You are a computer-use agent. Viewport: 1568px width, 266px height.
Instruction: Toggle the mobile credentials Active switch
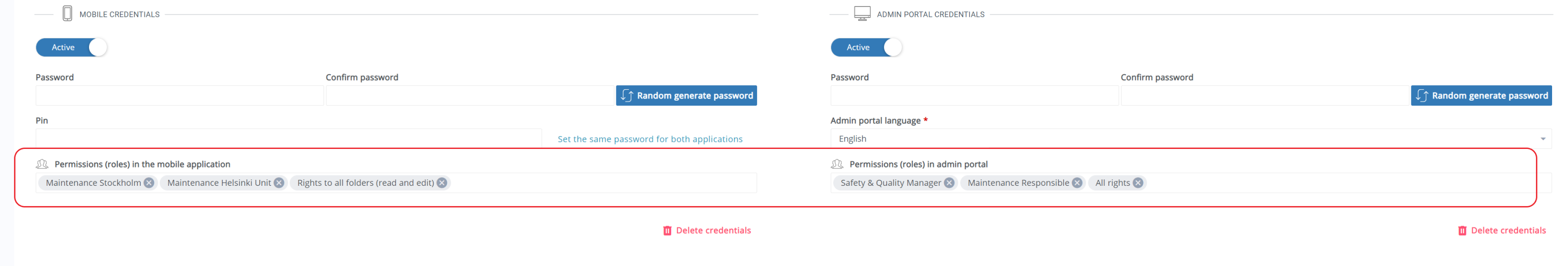72,48
